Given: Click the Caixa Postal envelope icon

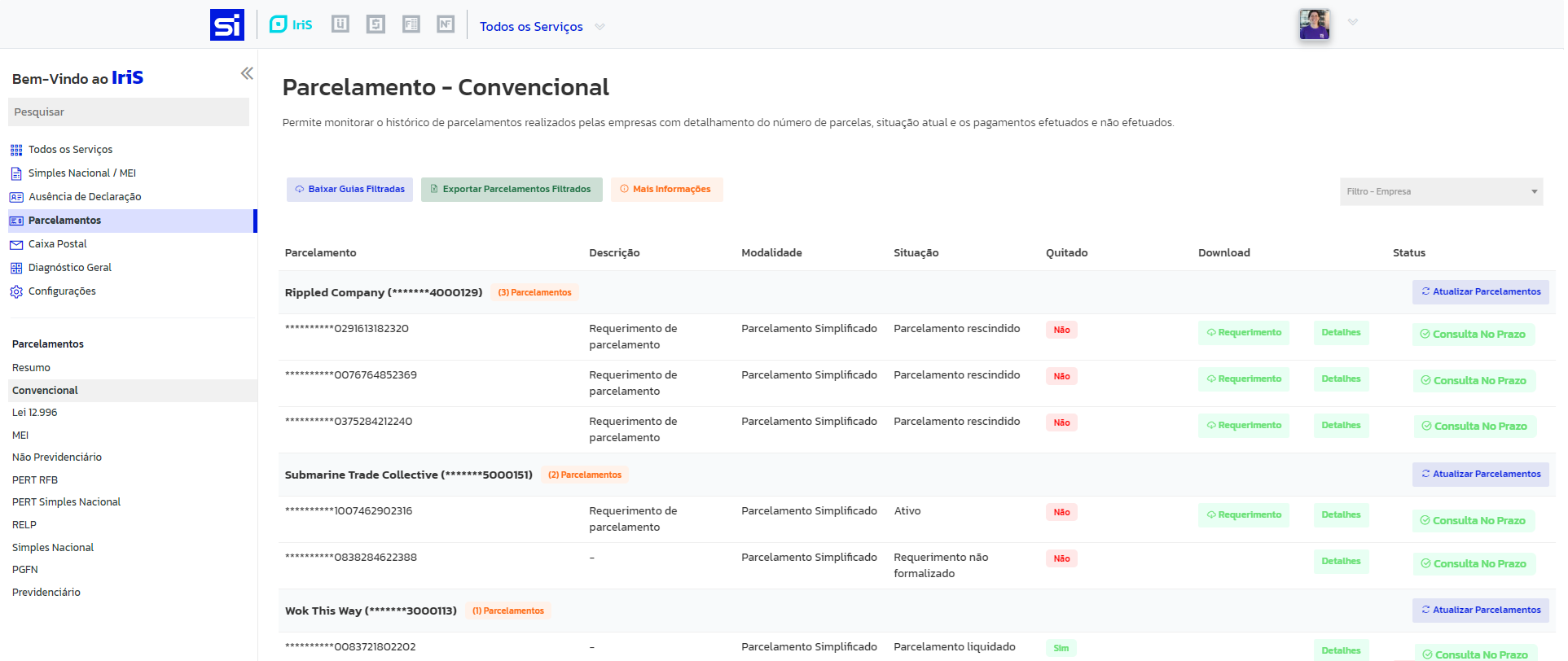Looking at the screenshot, I should pyautogui.click(x=16, y=244).
